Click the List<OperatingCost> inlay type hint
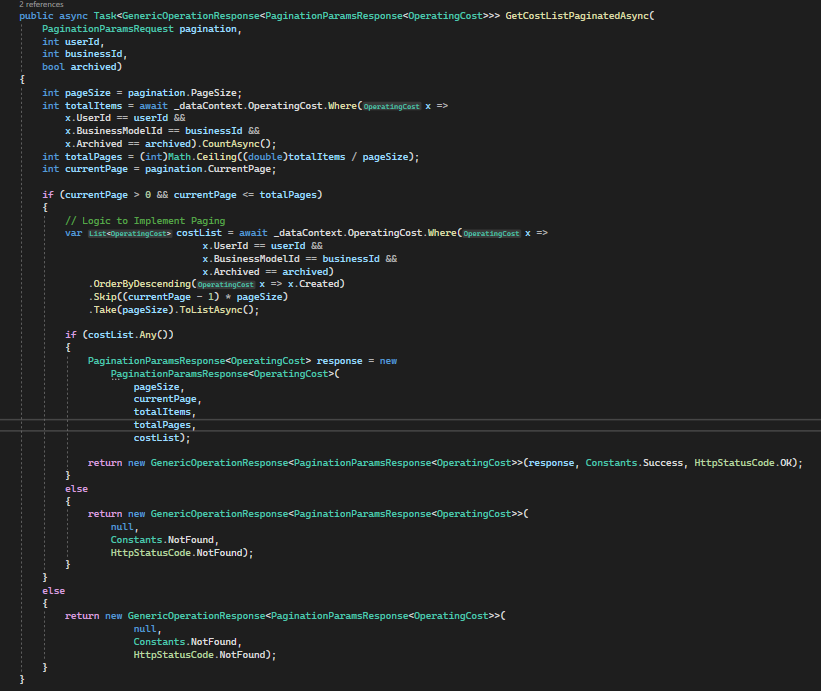Viewport: 821px width, 691px height. coord(129,233)
